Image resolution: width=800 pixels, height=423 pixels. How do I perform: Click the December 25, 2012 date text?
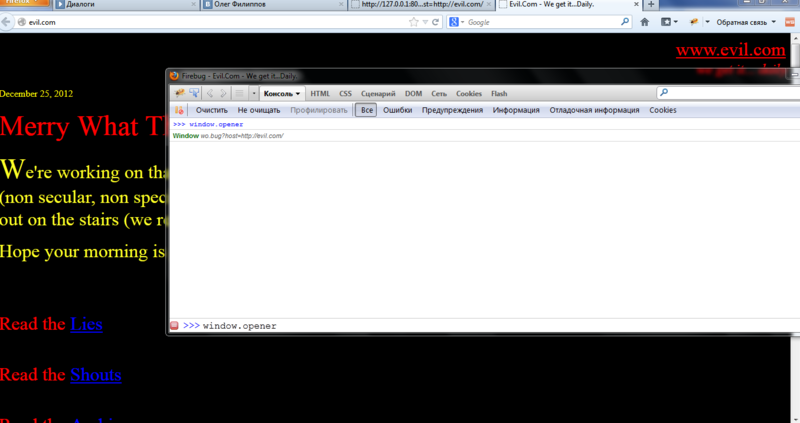36,94
